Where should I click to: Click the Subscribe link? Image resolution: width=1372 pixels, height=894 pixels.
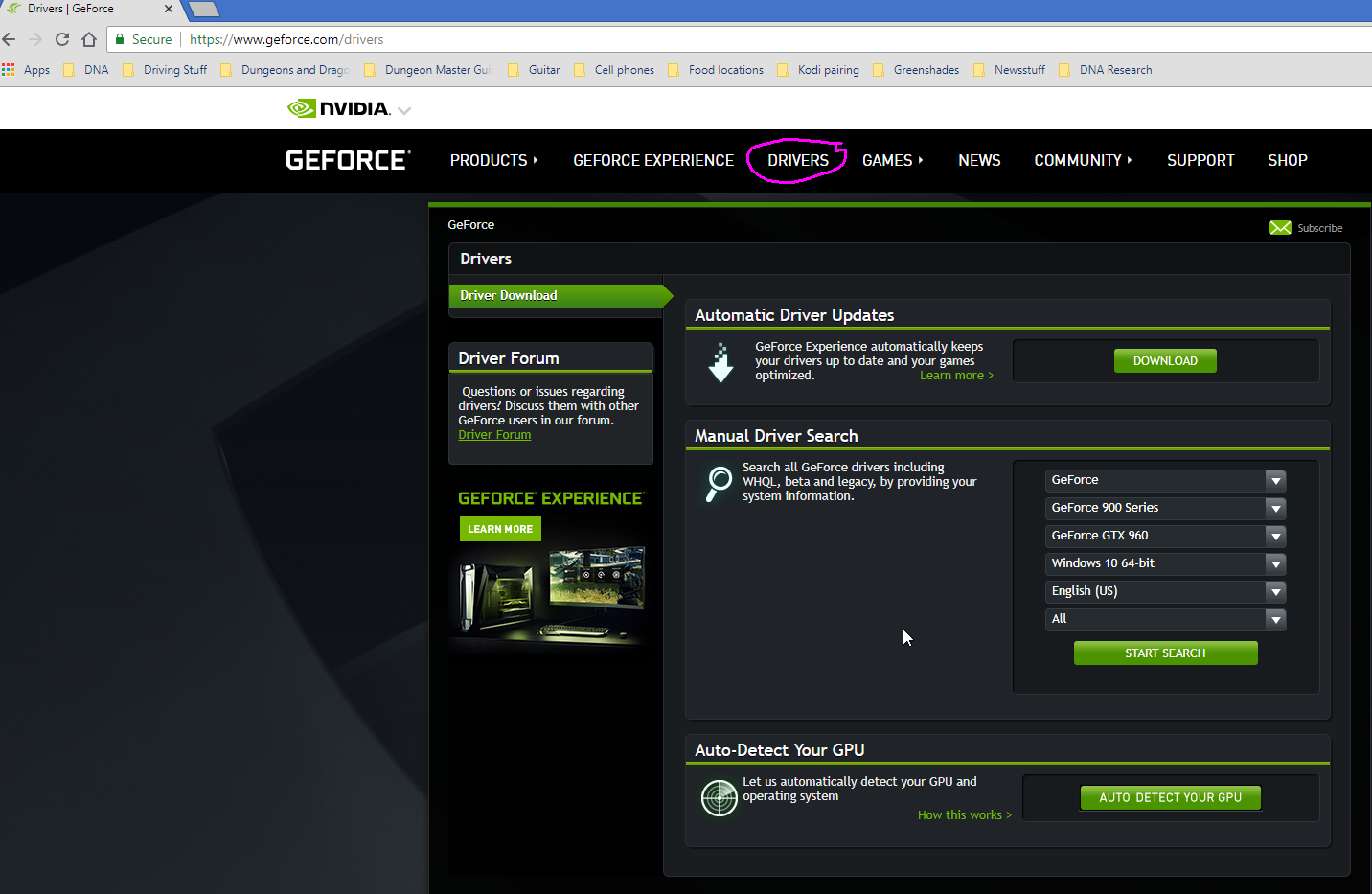point(1319,228)
